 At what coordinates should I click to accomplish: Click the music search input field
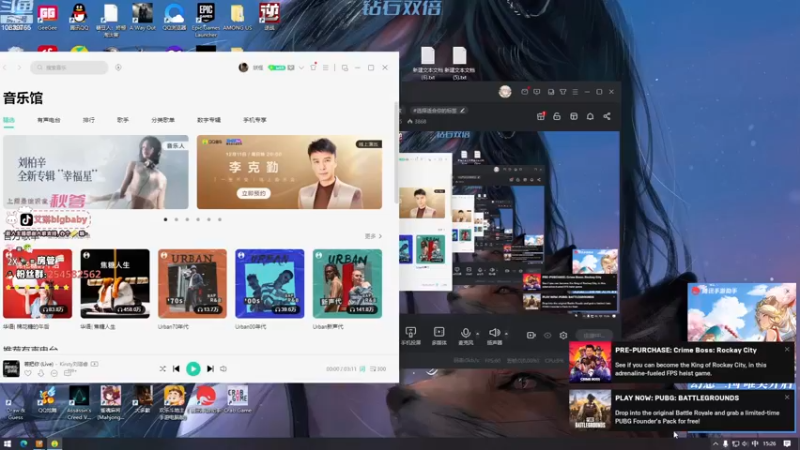[x=69, y=67]
